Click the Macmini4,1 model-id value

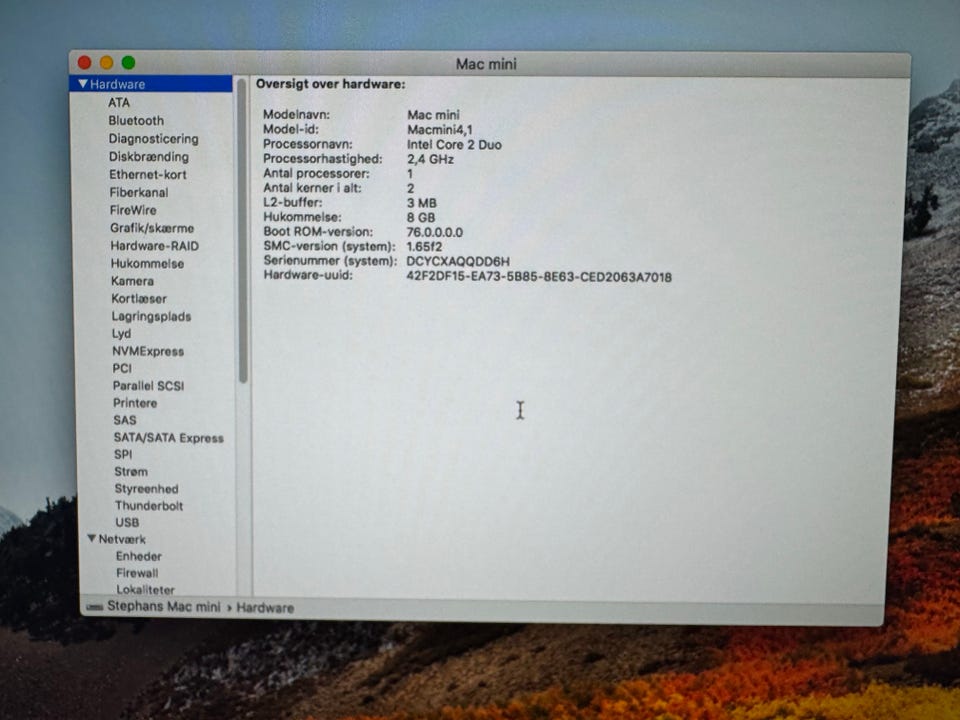click(440, 129)
